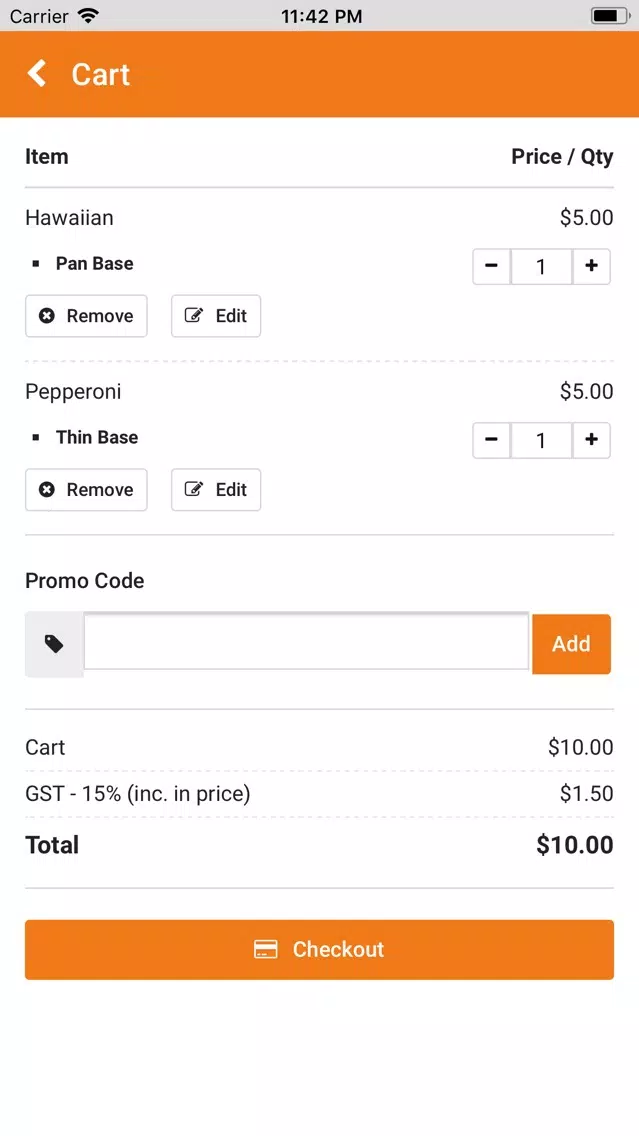
Task: Focus the Promo Code text field
Action: [x=306, y=642]
